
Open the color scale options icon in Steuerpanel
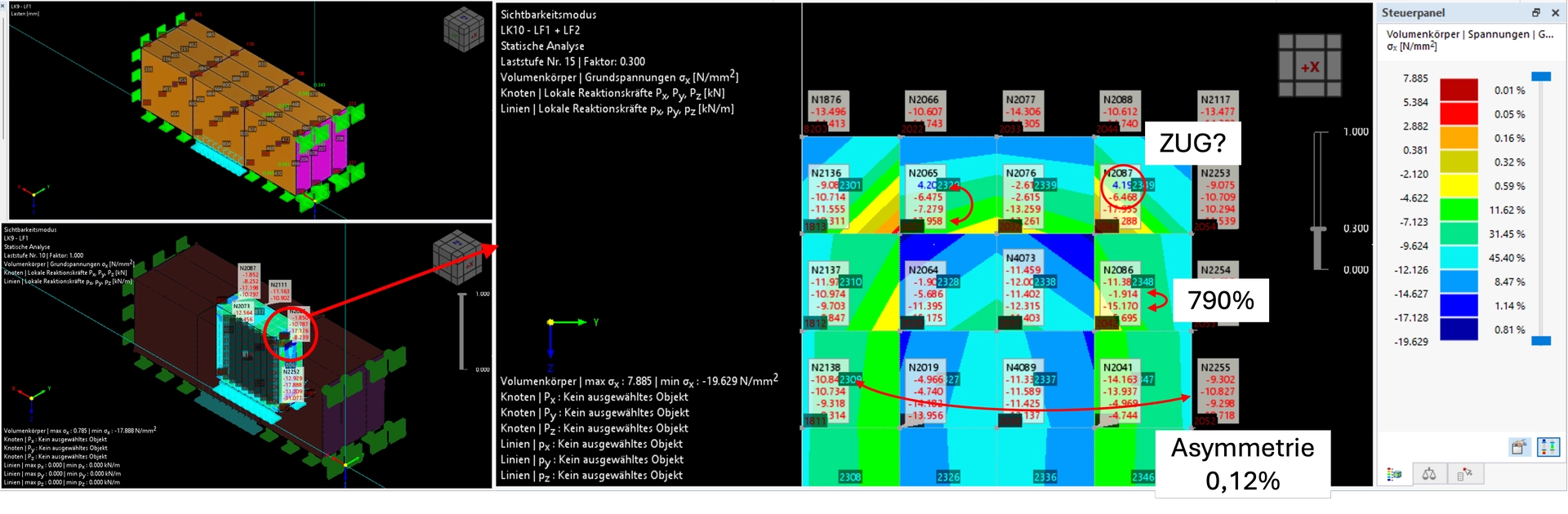click(x=1518, y=446)
